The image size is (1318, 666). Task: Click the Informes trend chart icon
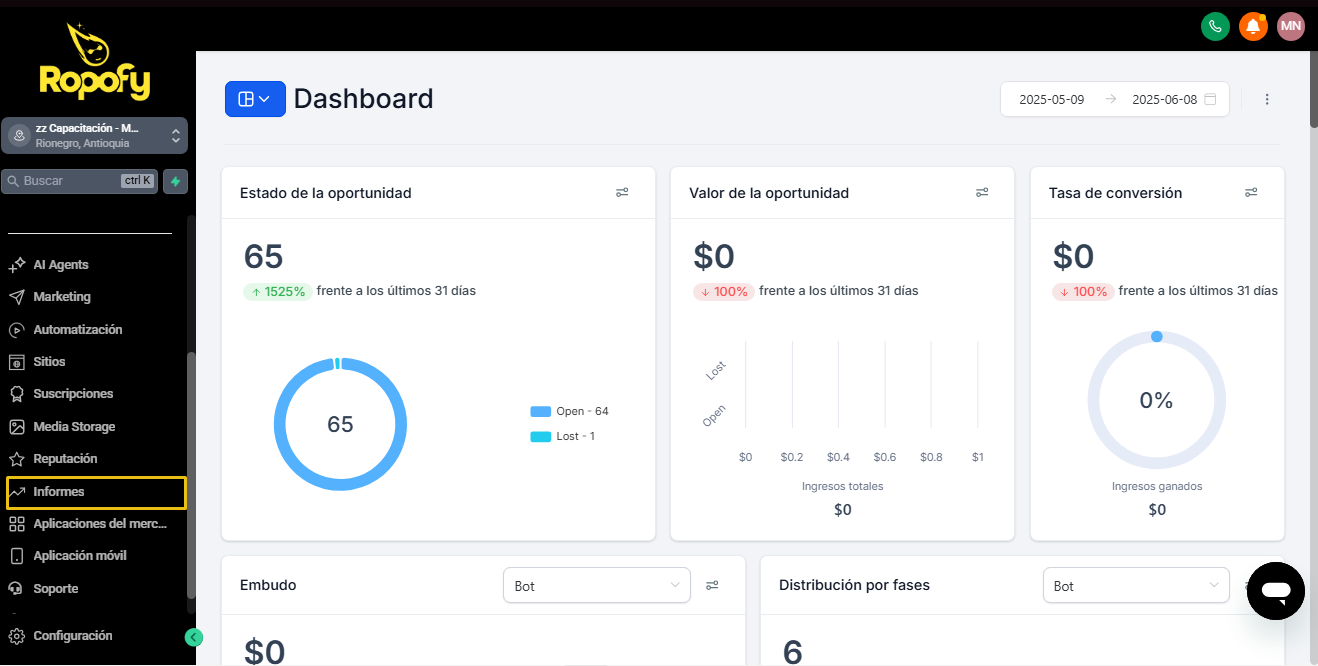click(17, 492)
